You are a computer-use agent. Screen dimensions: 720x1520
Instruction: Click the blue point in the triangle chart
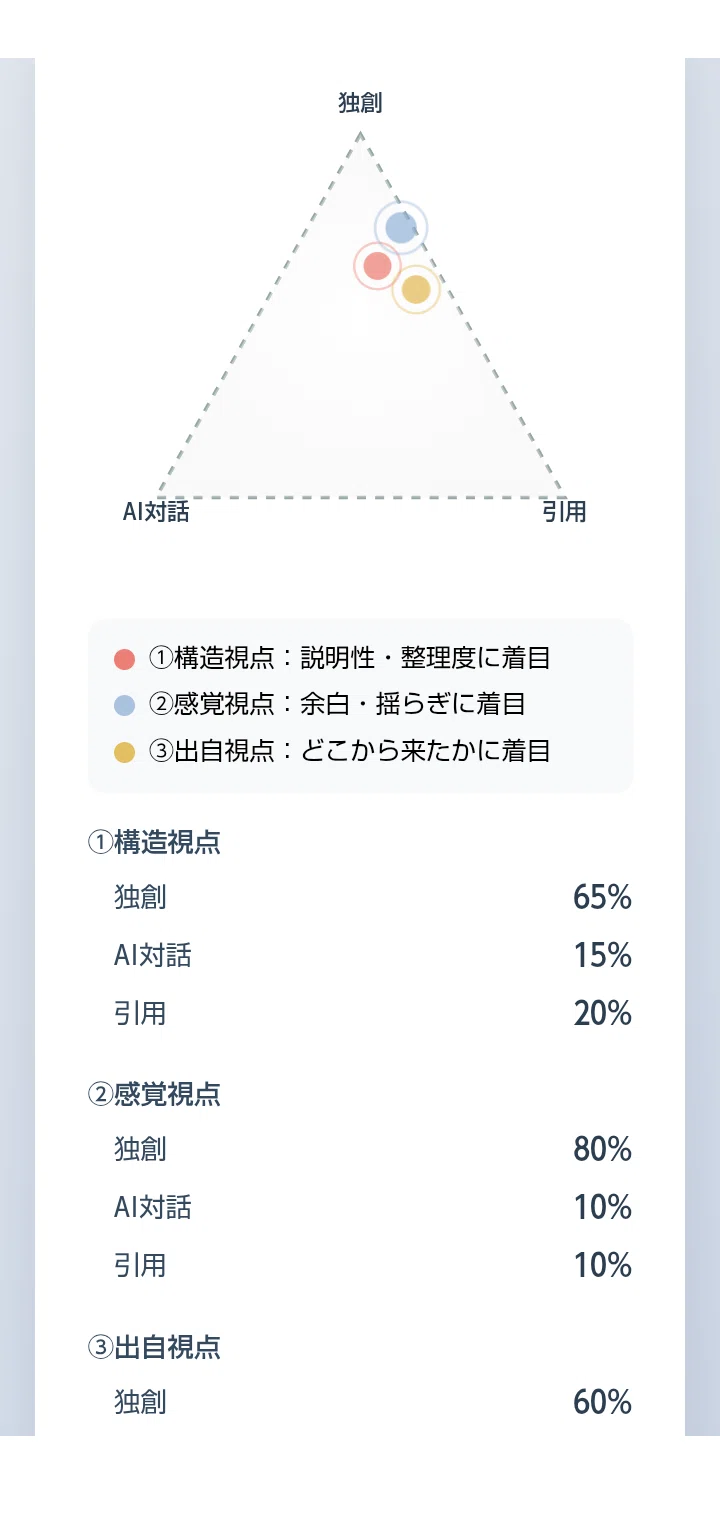point(401,228)
